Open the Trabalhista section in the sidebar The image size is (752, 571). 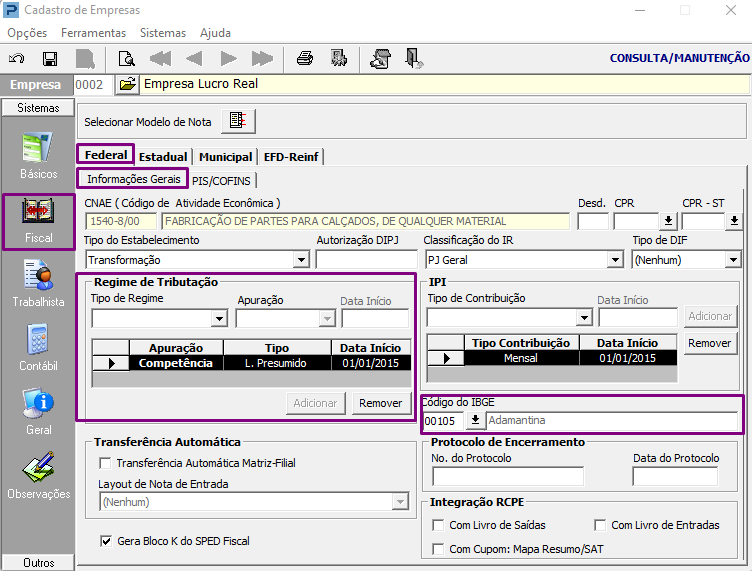coord(38,284)
